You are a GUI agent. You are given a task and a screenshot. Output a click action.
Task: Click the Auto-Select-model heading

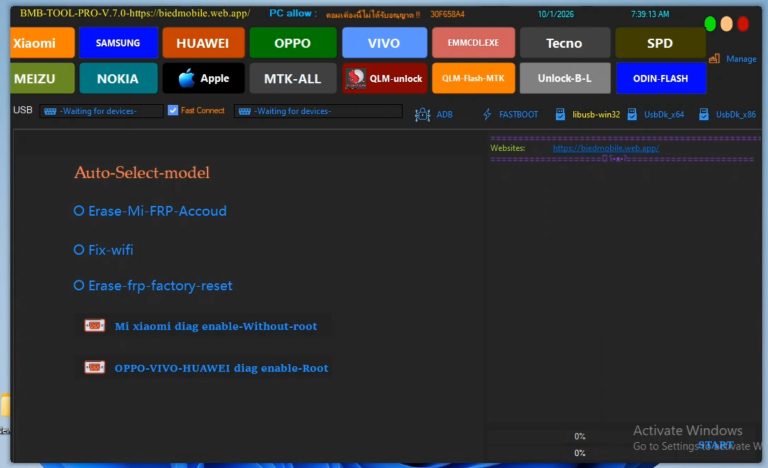pyautogui.click(x=142, y=172)
